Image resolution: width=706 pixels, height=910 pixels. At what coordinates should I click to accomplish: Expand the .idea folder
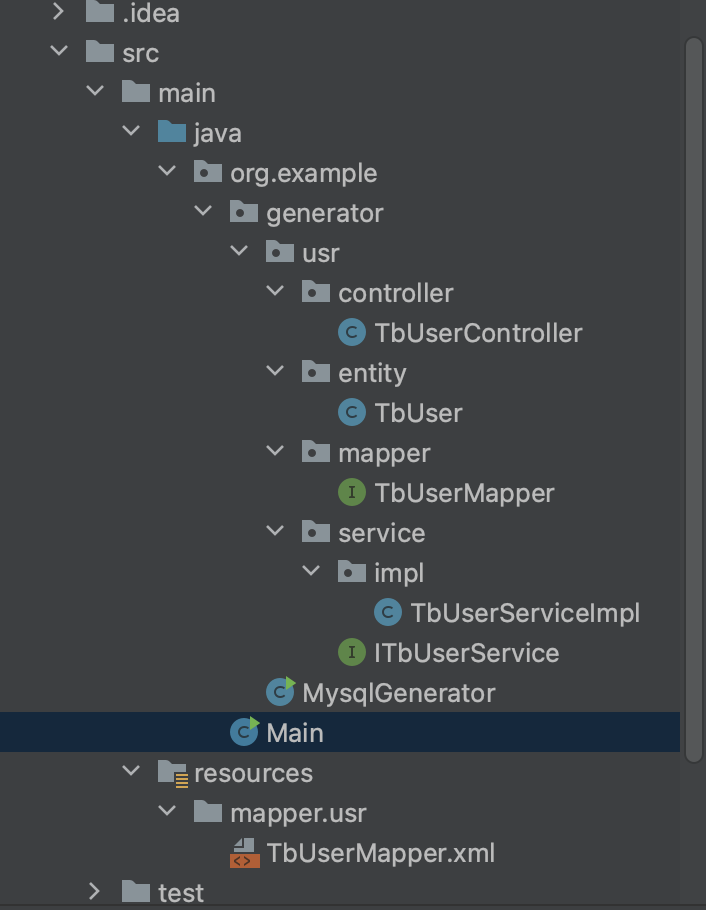click(59, 13)
